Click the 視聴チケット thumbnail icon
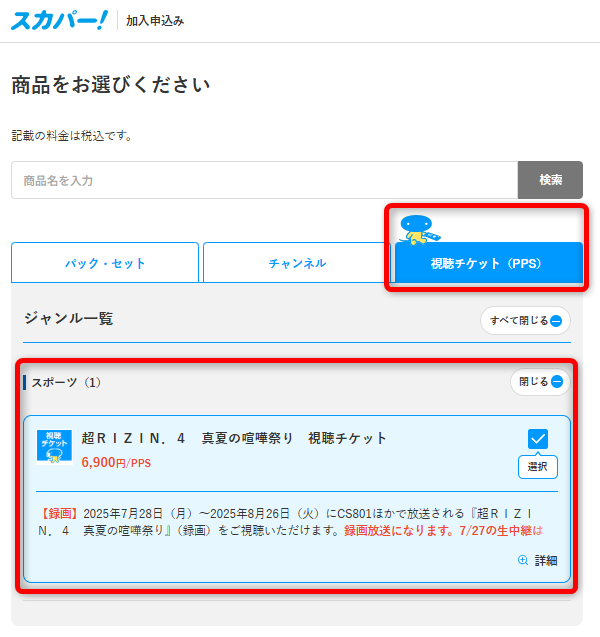600x637 pixels. click(54, 446)
